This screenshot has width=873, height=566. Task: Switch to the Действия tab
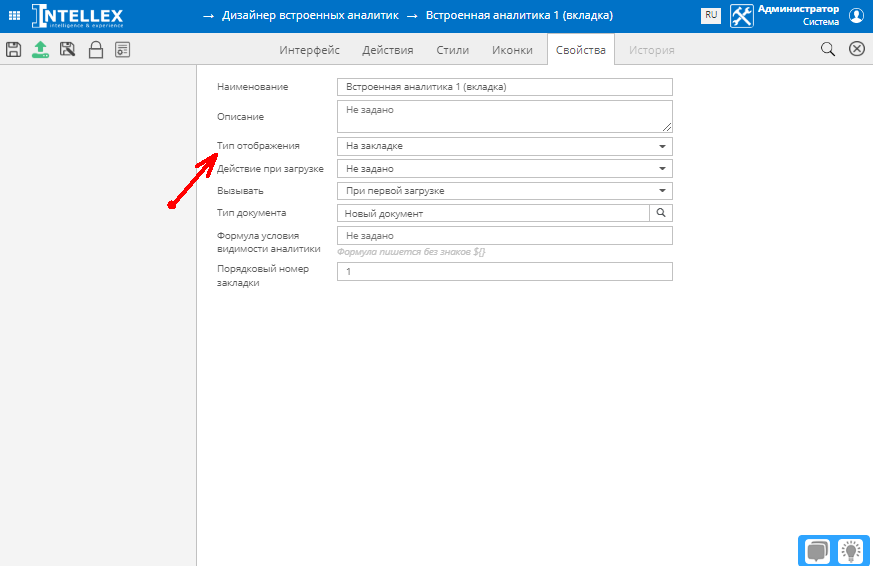388,50
